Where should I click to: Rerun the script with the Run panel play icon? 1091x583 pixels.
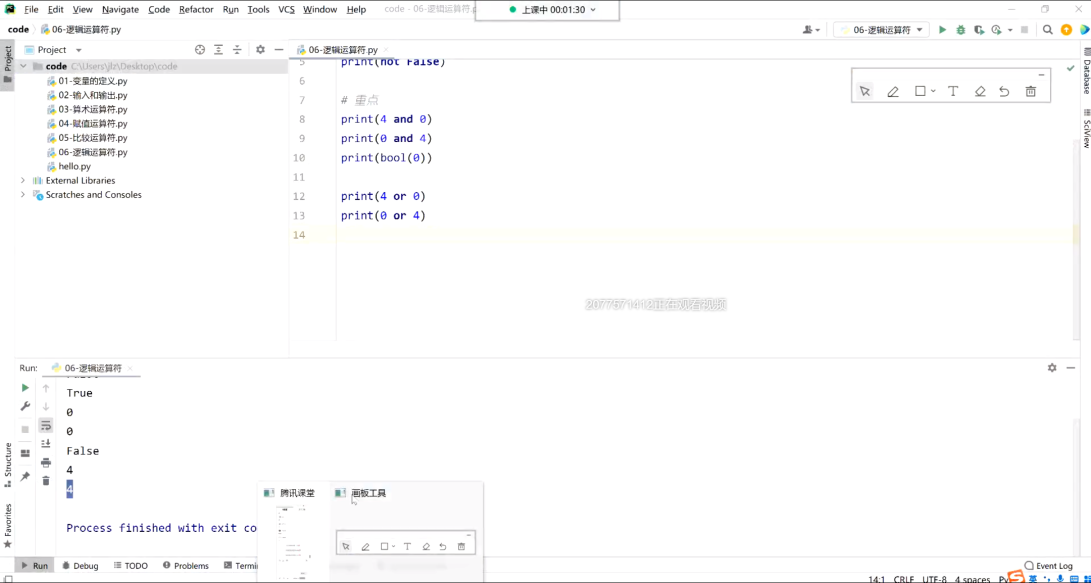[x=25, y=388]
